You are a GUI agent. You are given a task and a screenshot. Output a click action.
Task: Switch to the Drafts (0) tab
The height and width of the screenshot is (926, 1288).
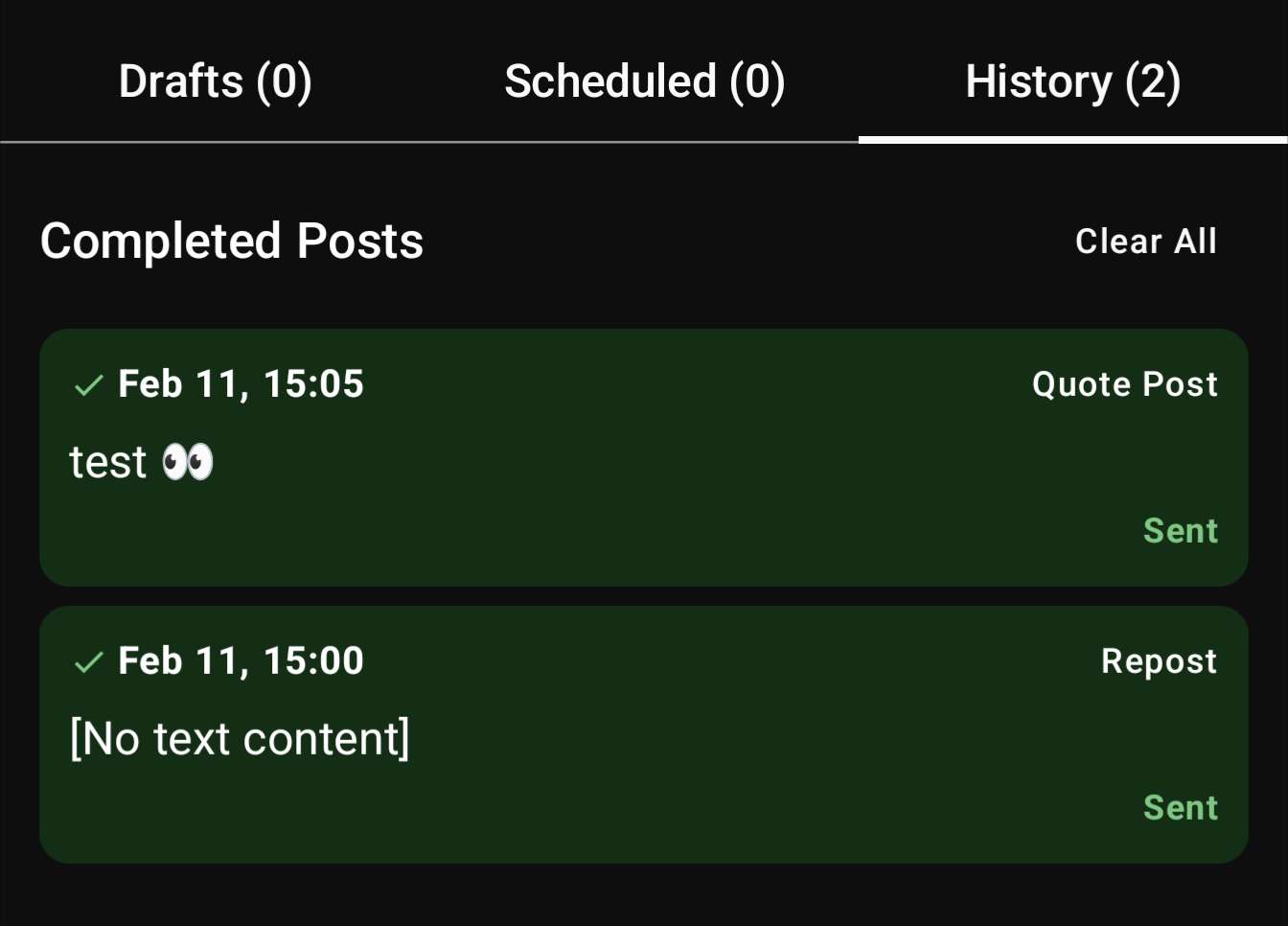pos(215,81)
